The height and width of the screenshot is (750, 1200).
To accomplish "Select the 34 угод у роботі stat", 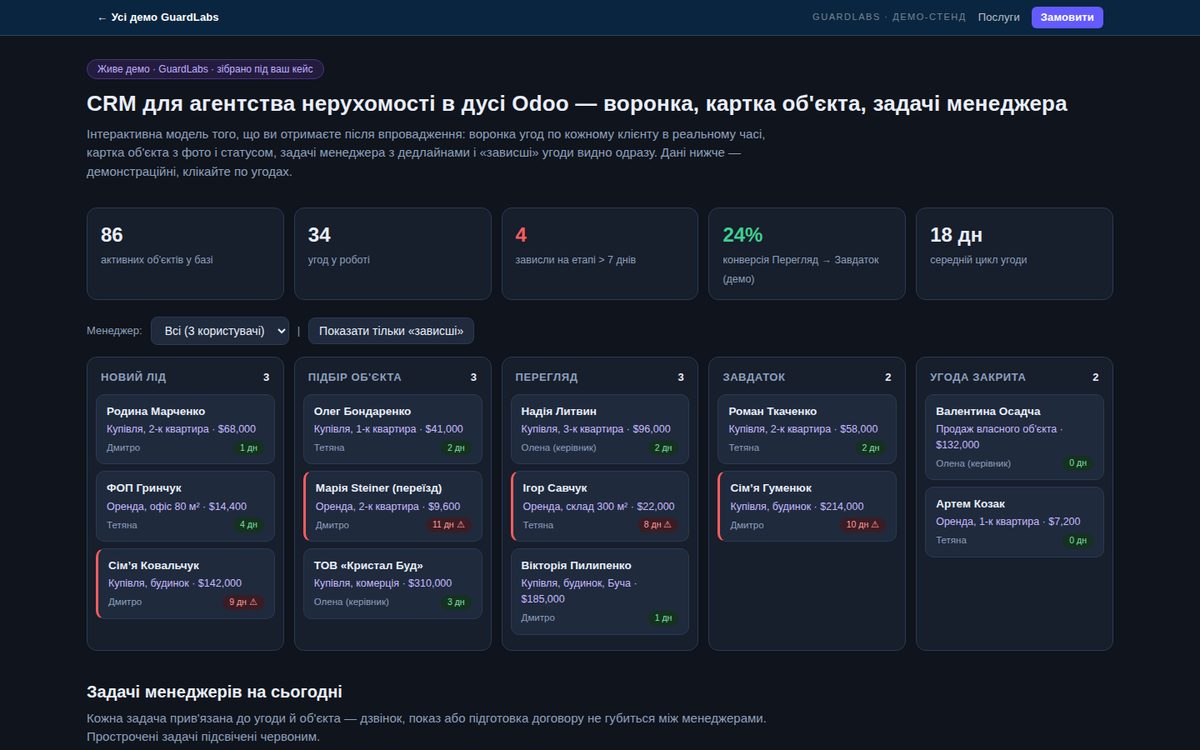I will pos(392,254).
